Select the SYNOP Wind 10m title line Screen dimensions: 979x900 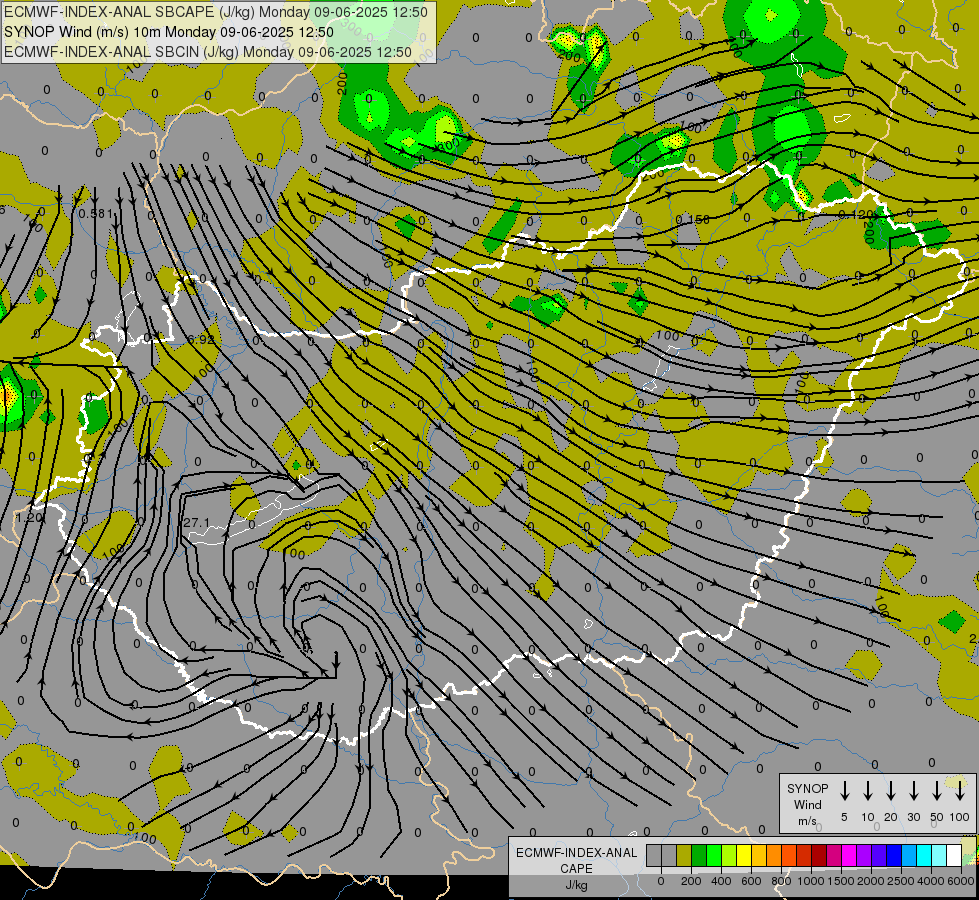click(x=169, y=32)
